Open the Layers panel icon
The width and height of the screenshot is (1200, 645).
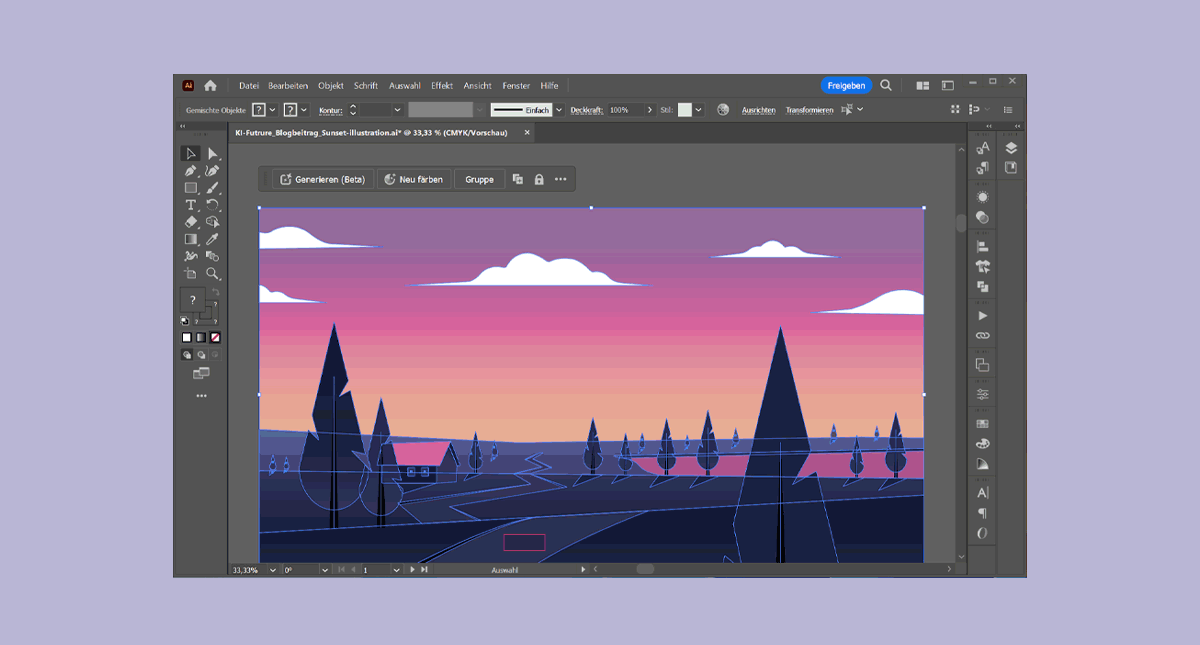click(x=1011, y=148)
